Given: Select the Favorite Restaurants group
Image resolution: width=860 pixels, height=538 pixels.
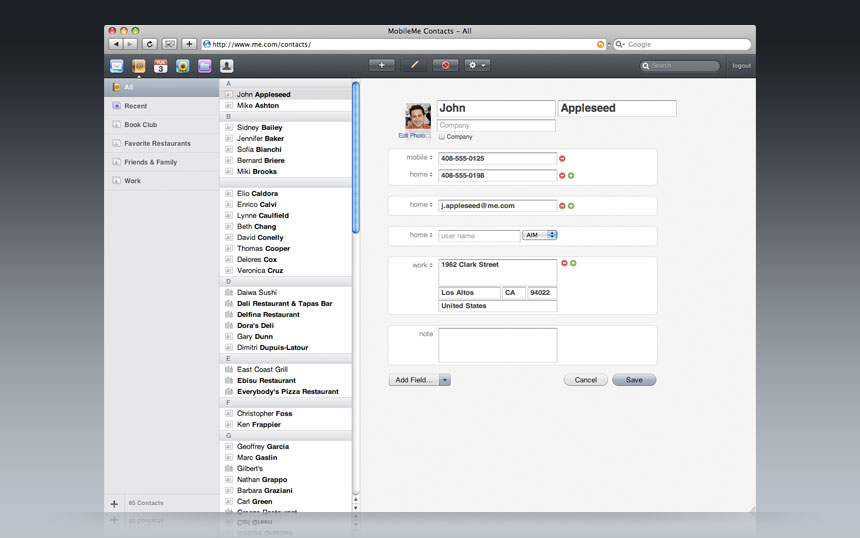Looking at the screenshot, I should (x=162, y=143).
